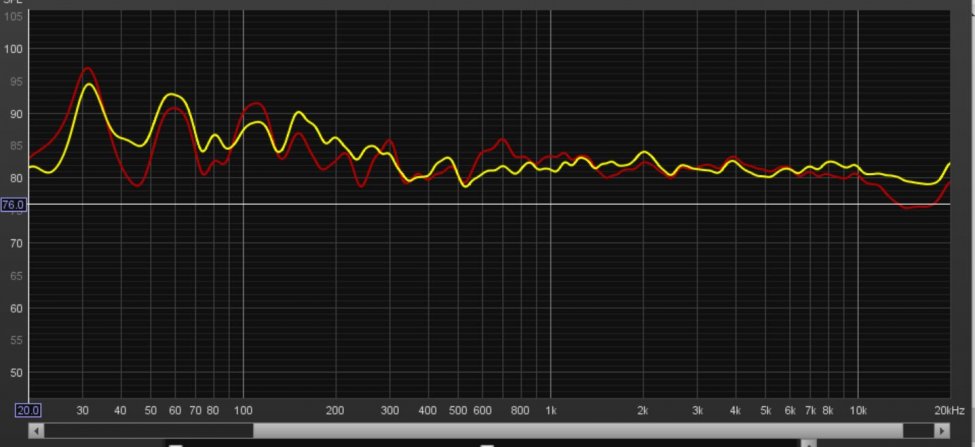Click the 50 SPL axis label
Image resolution: width=975 pixels, height=447 pixels.
[16, 373]
